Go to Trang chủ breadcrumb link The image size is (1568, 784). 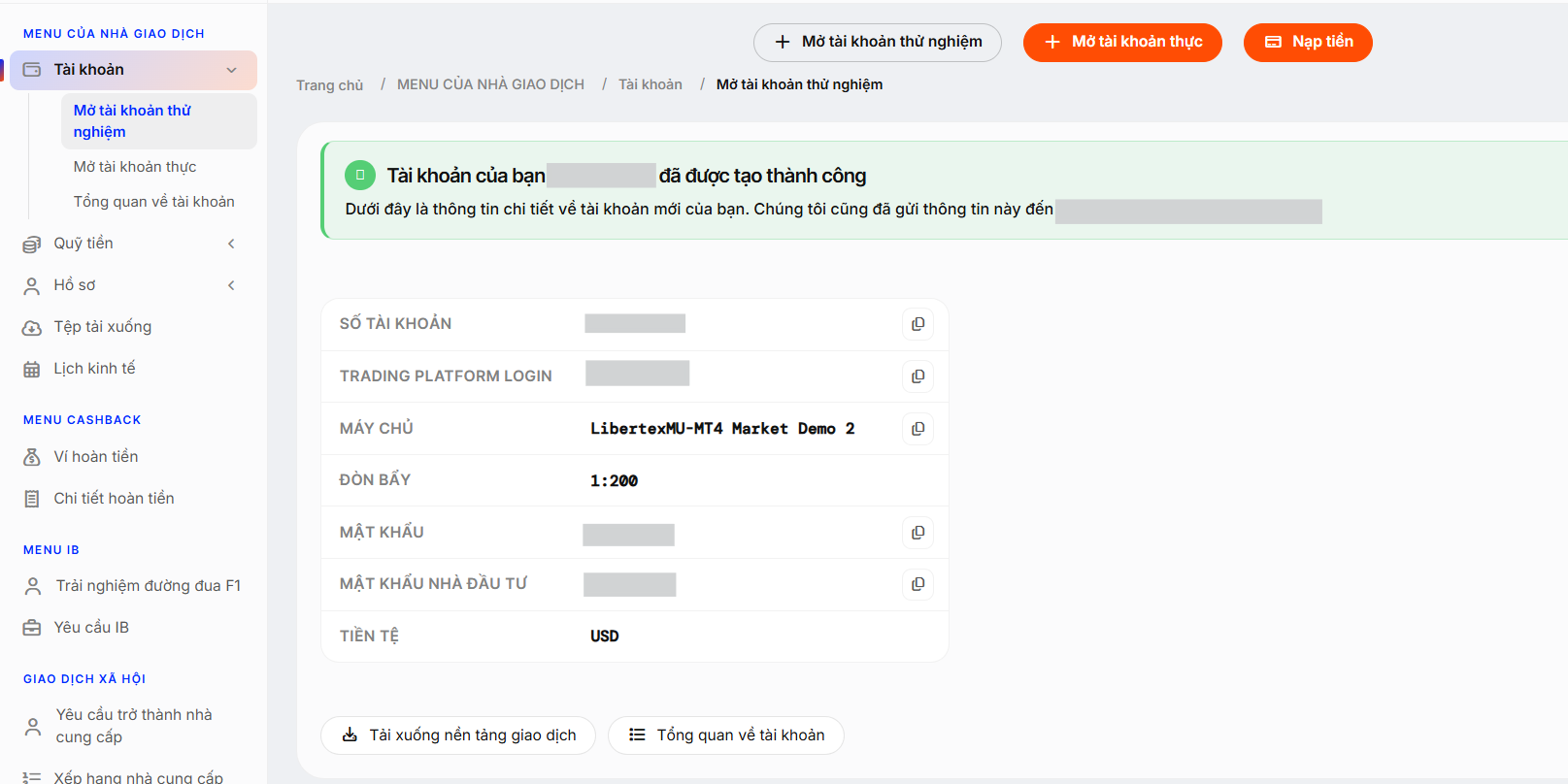330,85
